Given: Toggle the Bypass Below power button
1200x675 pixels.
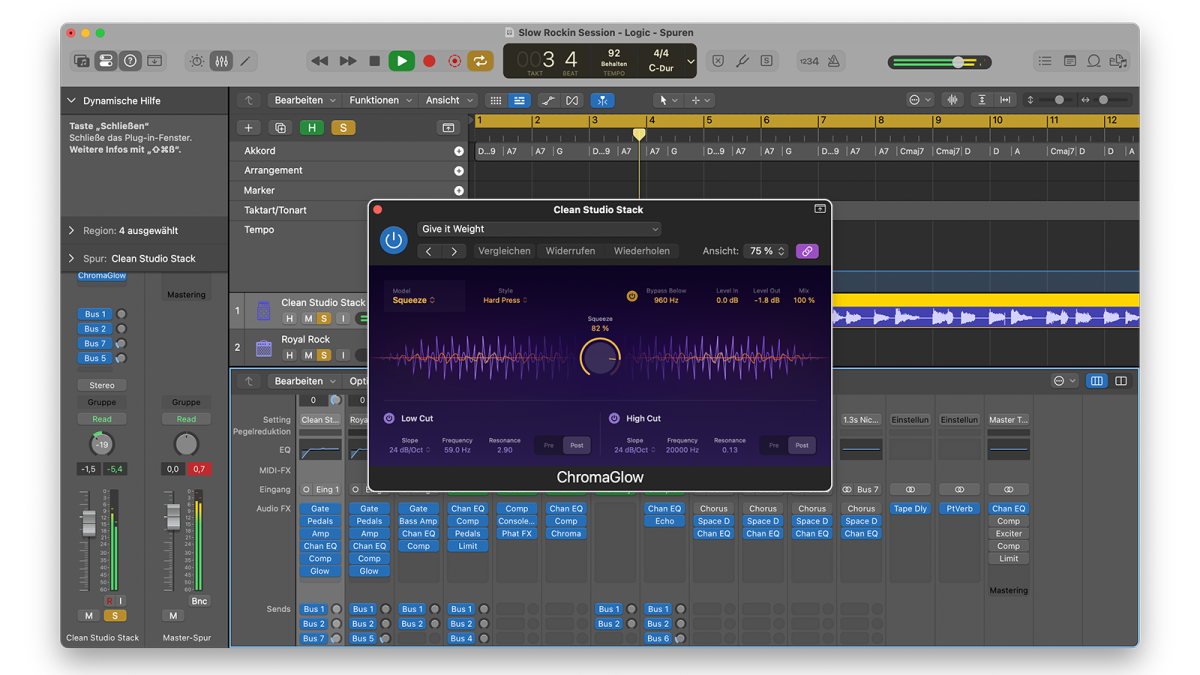Looking at the screenshot, I should [632, 296].
